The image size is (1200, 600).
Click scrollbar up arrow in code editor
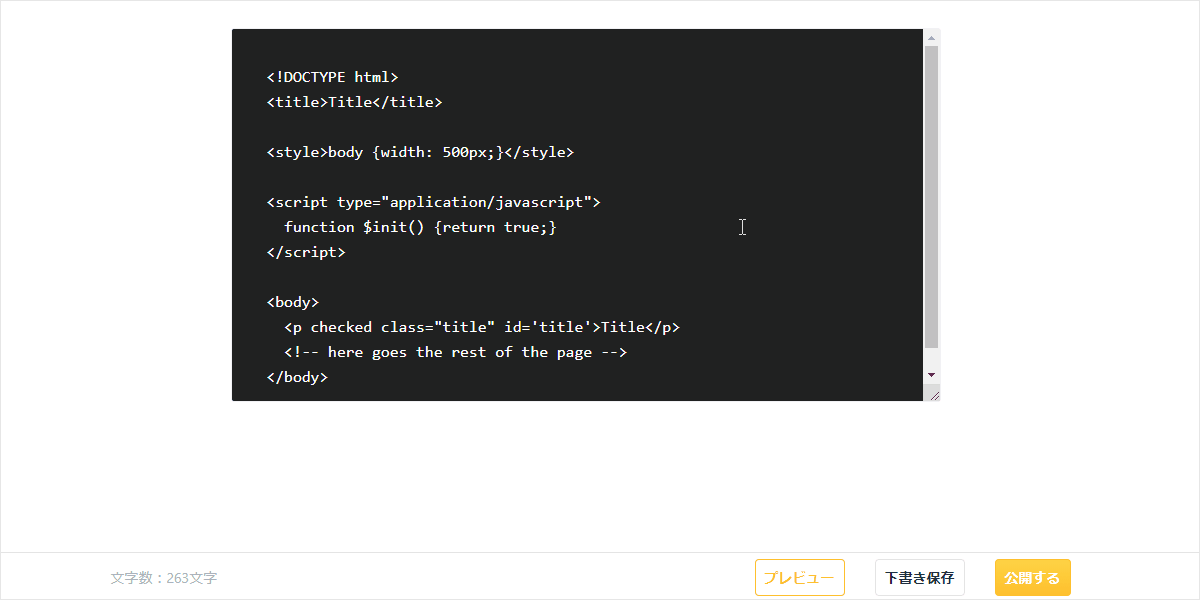932,38
